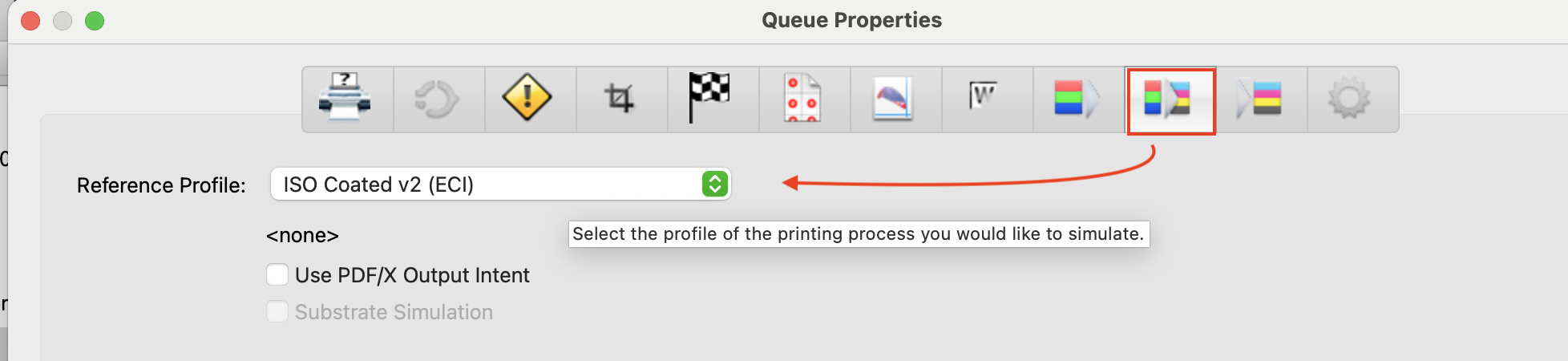Click the green zoom window button
1568x361 pixels.
coord(95,21)
